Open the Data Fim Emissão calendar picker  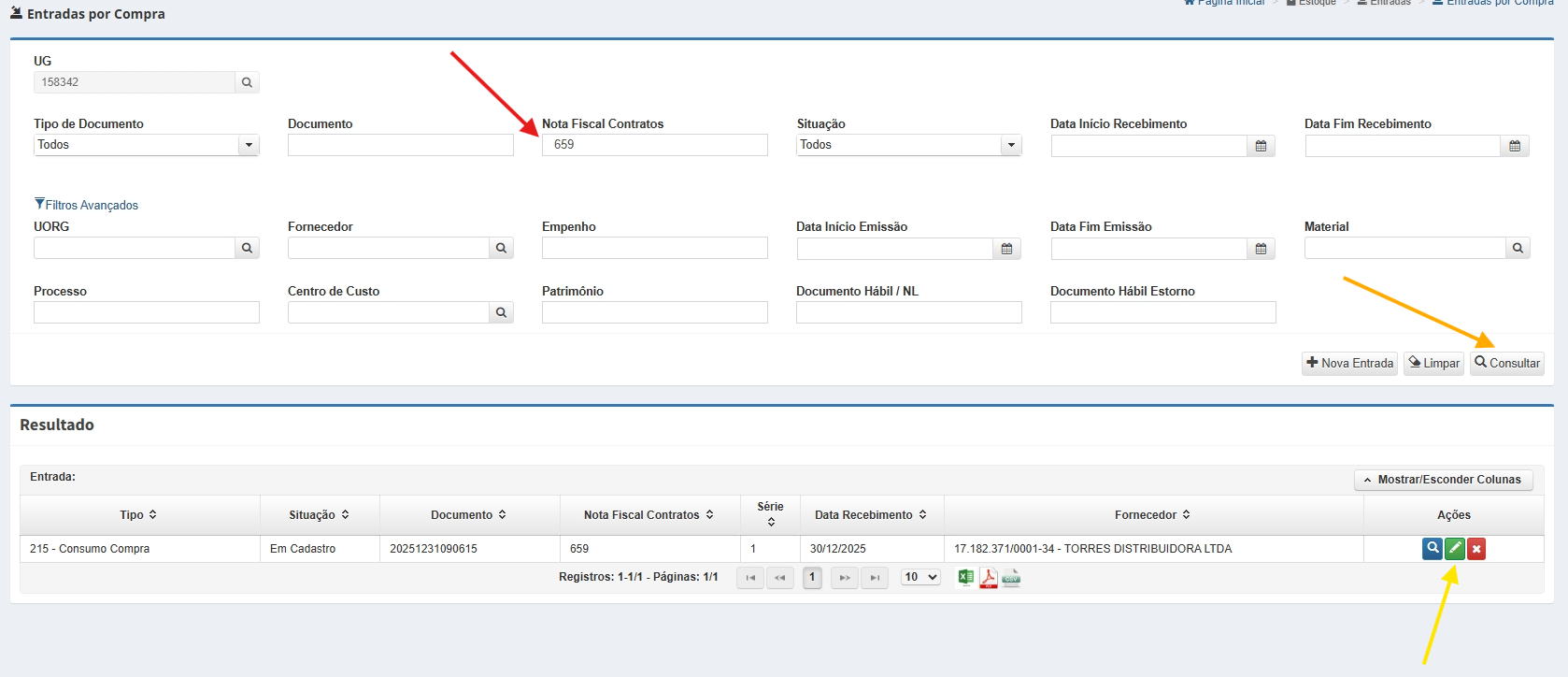click(x=1261, y=249)
